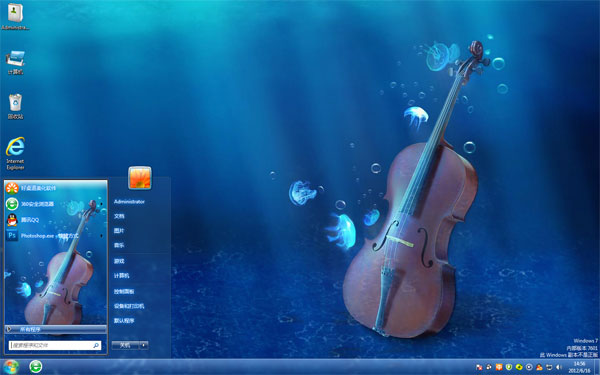Image resolution: width=600 pixels, height=375 pixels.
Task: Open the 回收站 recycle bin icon
Action: point(15,106)
